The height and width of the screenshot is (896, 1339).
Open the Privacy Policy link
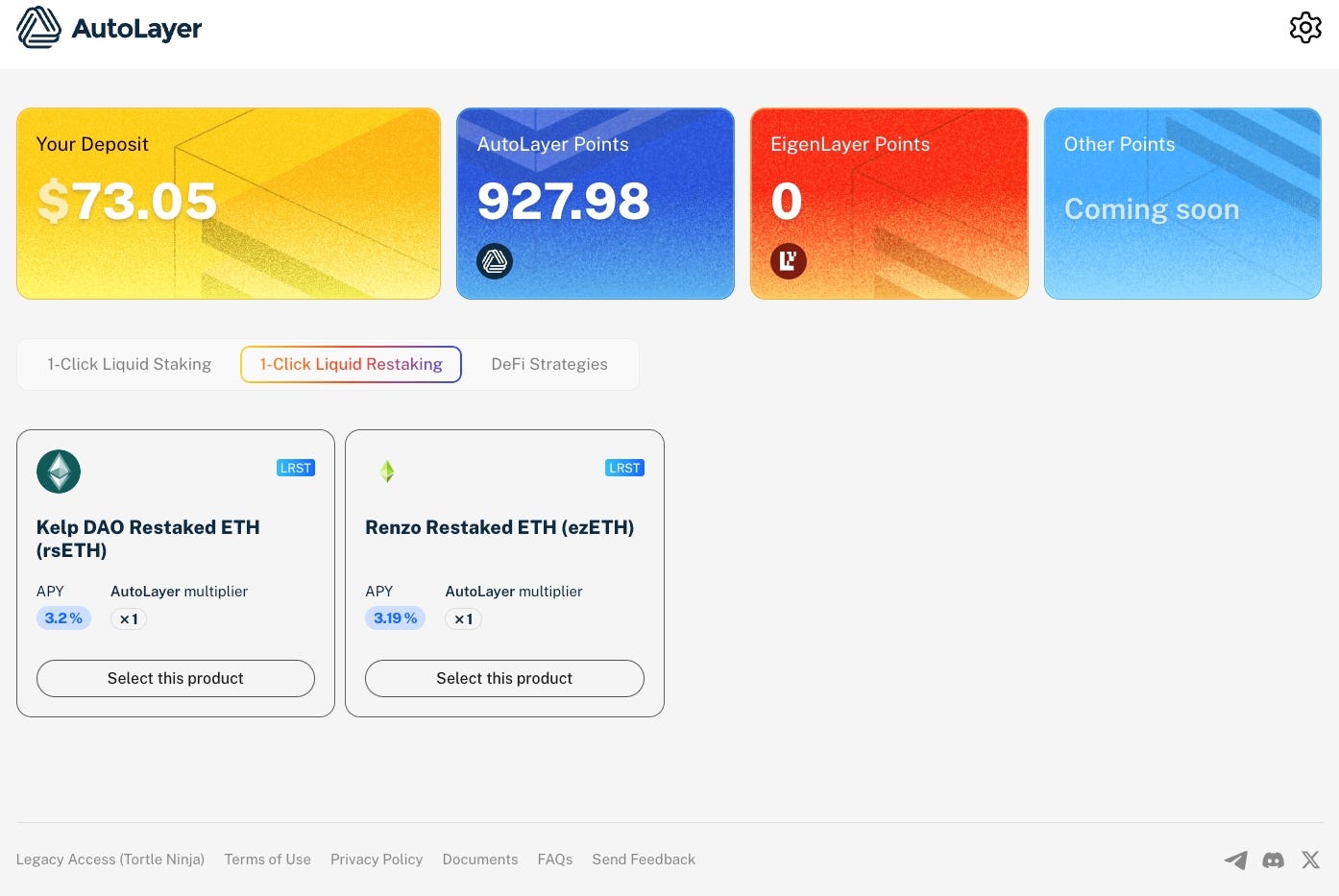(x=377, y=860)
